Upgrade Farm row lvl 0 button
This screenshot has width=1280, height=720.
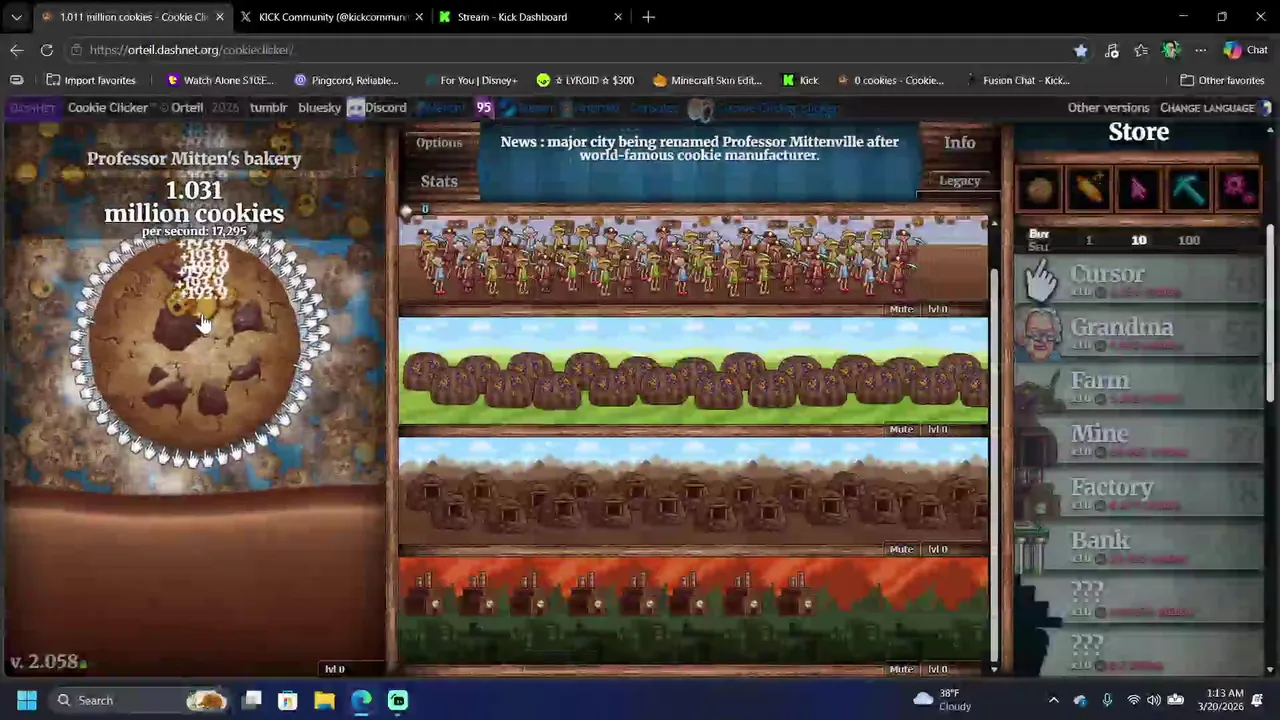pyautogui.click(x=937, y=429)
